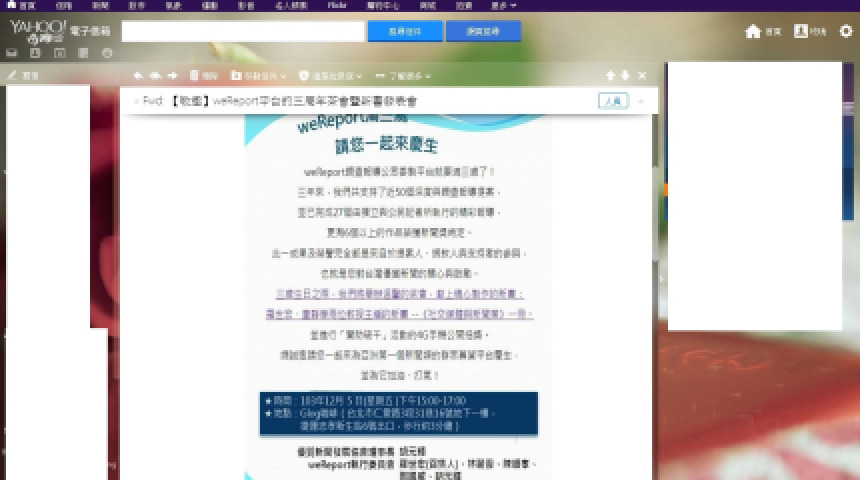Viewport: 860px width, 480px height.
Task: Go to next message with down arrow
Action: 625,75
